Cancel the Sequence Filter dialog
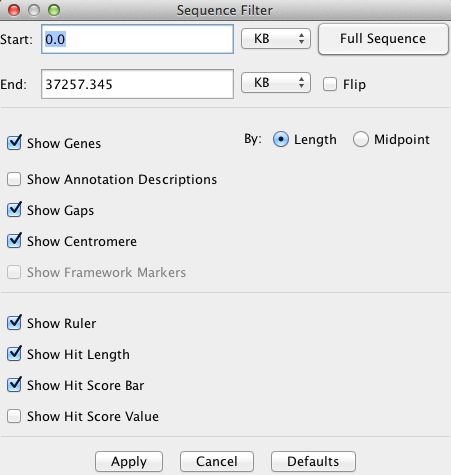 tap(217, 461)
